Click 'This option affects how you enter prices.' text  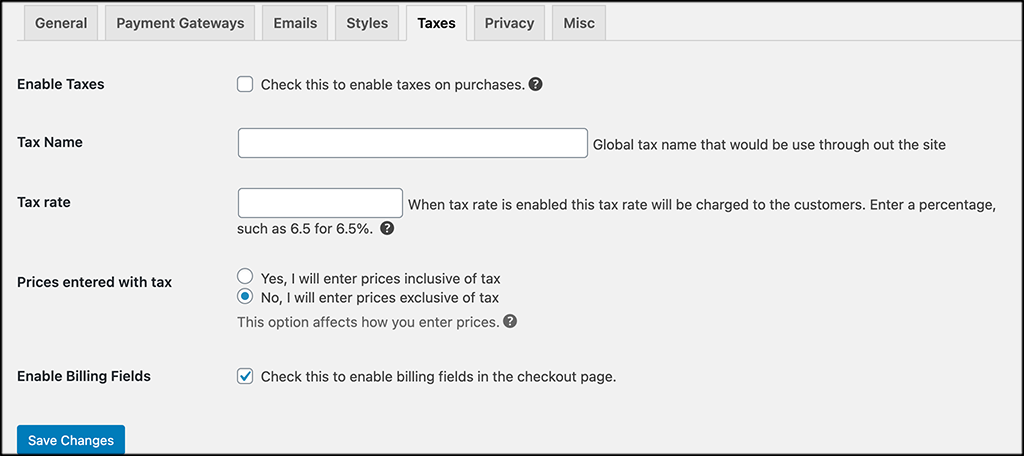click(368, 322)
